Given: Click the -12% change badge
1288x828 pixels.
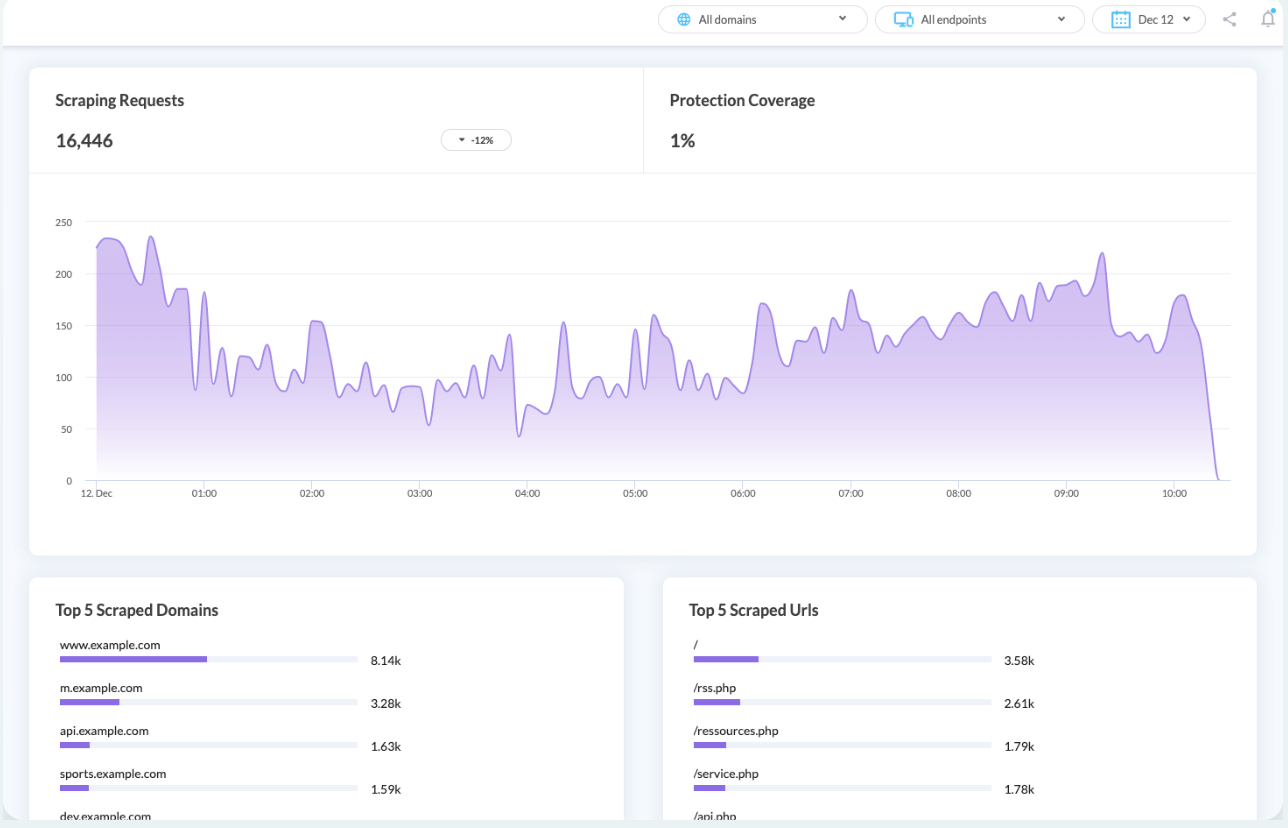Looking at the screenshot, I should pyautogui.click(x=476, y=141).
